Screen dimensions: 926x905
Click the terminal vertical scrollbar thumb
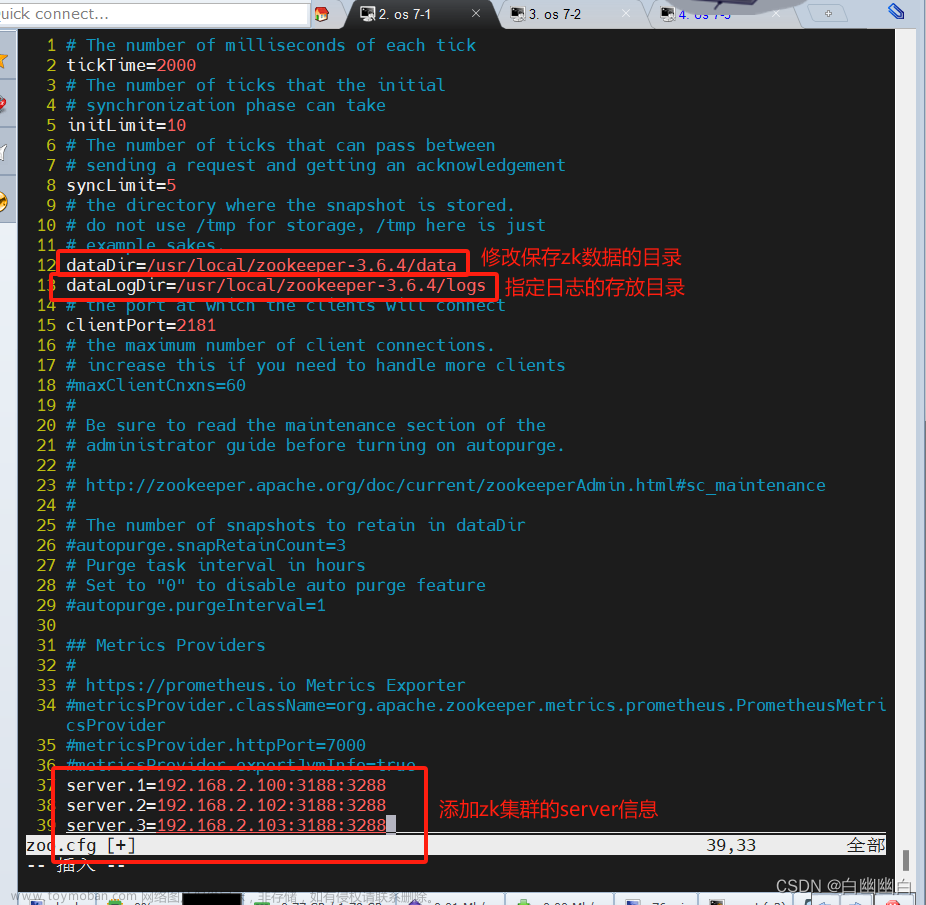tap(906, 860)
